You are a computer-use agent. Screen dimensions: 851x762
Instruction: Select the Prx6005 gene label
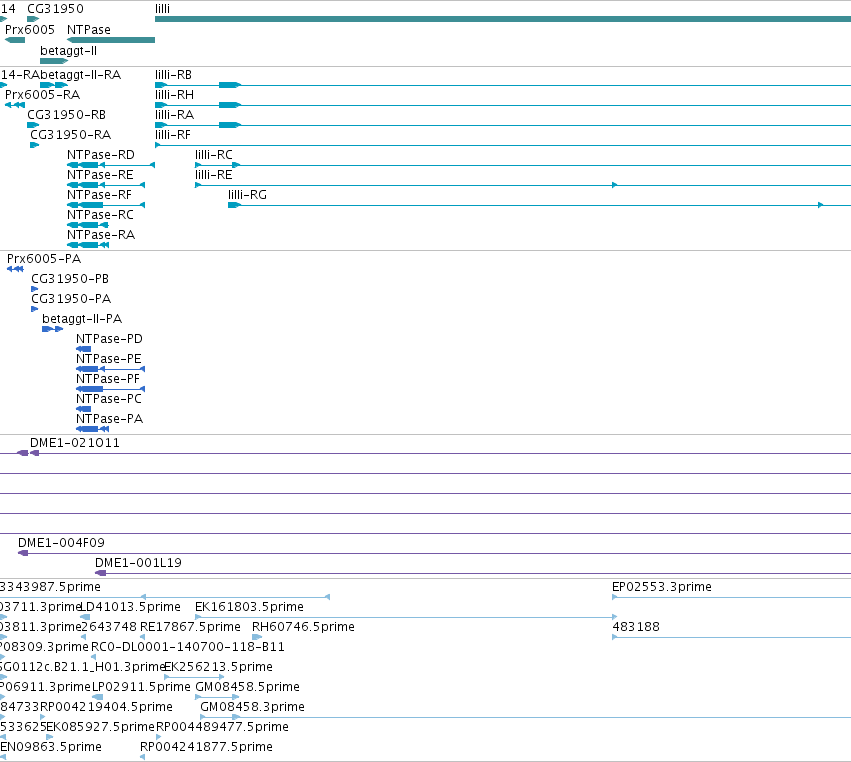pos(30,29)
